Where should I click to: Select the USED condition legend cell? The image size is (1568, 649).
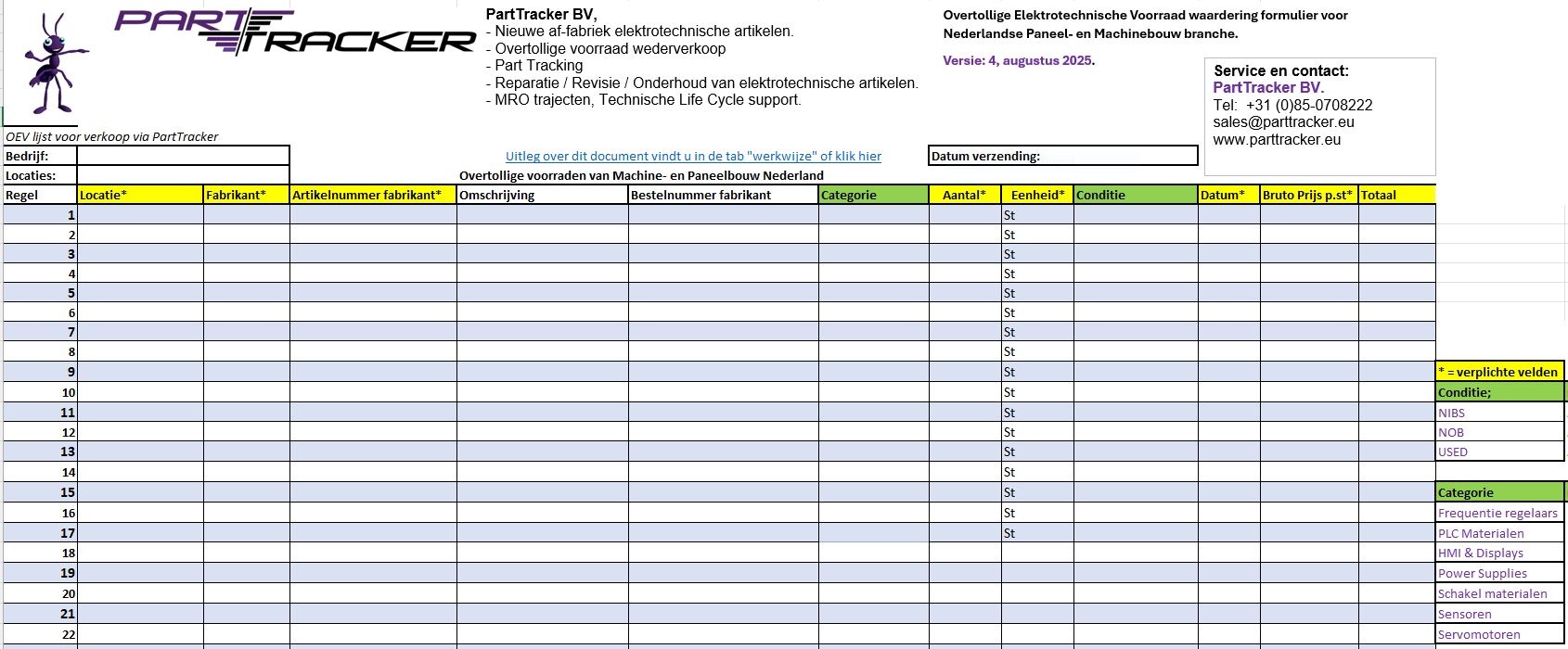[1498, 452]
